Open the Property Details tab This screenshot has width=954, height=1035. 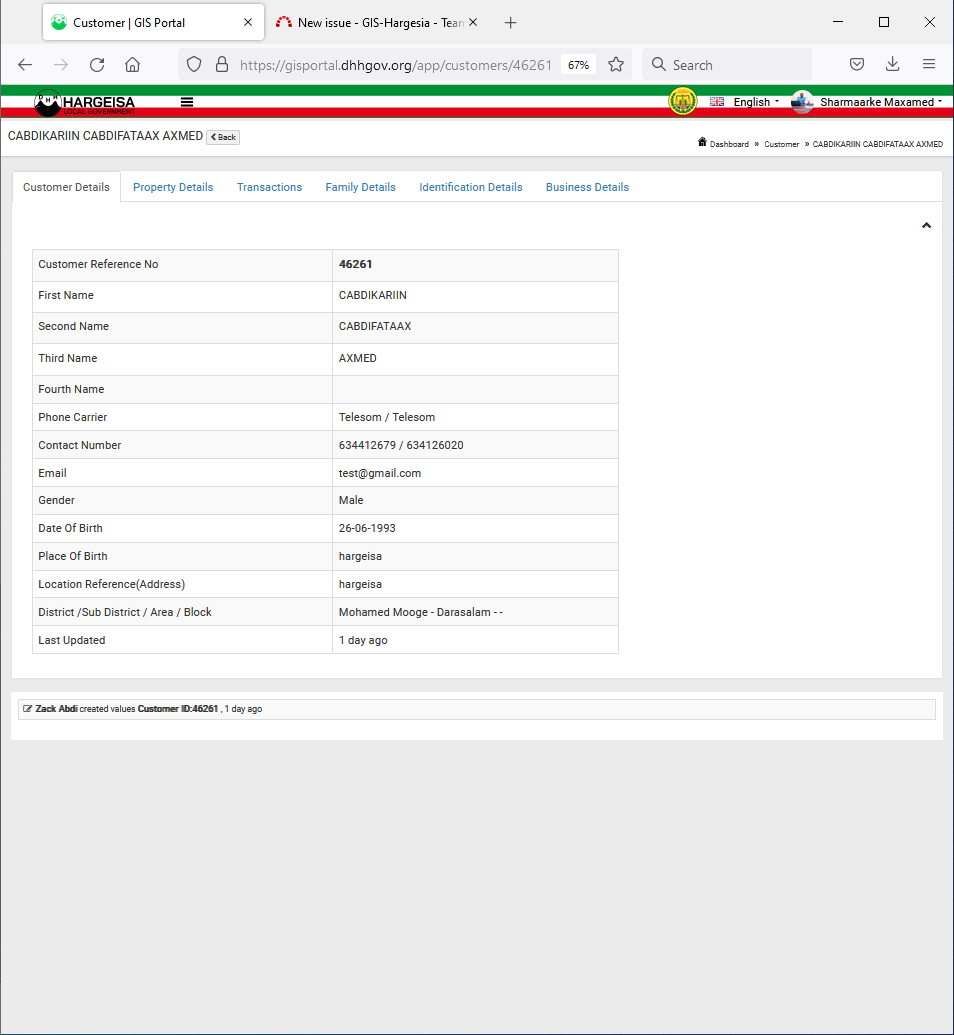pyautogui.click(x=173, y=187)
